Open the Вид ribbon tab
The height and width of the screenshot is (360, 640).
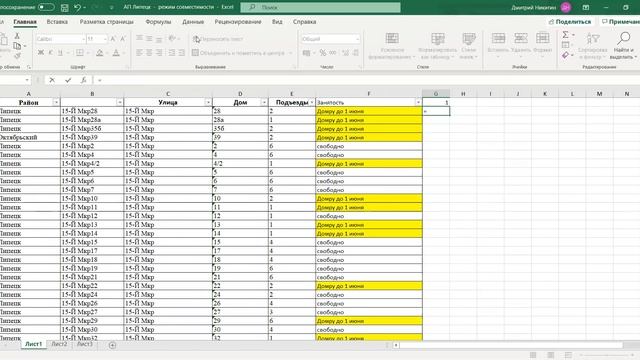click(x=277, y=22)
